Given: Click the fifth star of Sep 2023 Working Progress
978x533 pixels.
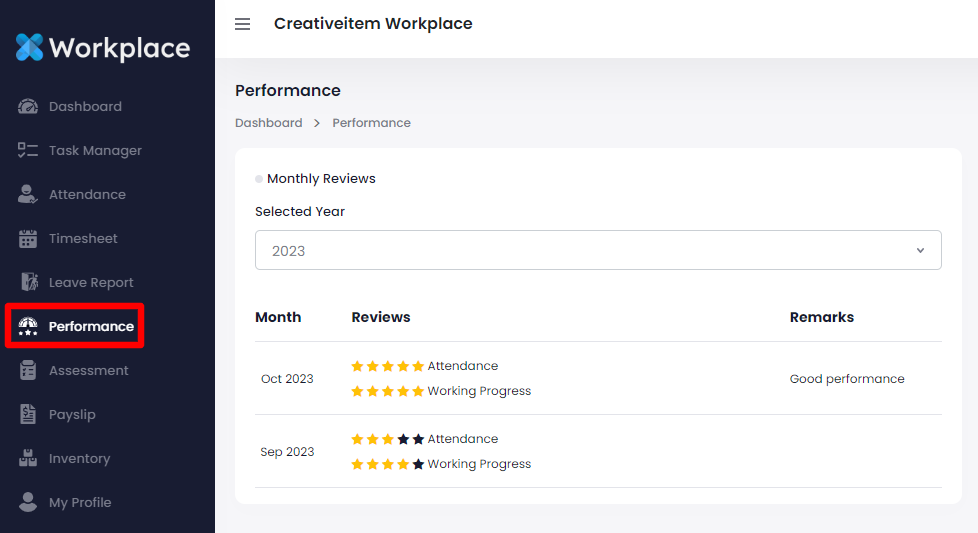Looking at the screenshot, I should click(418, 464).
